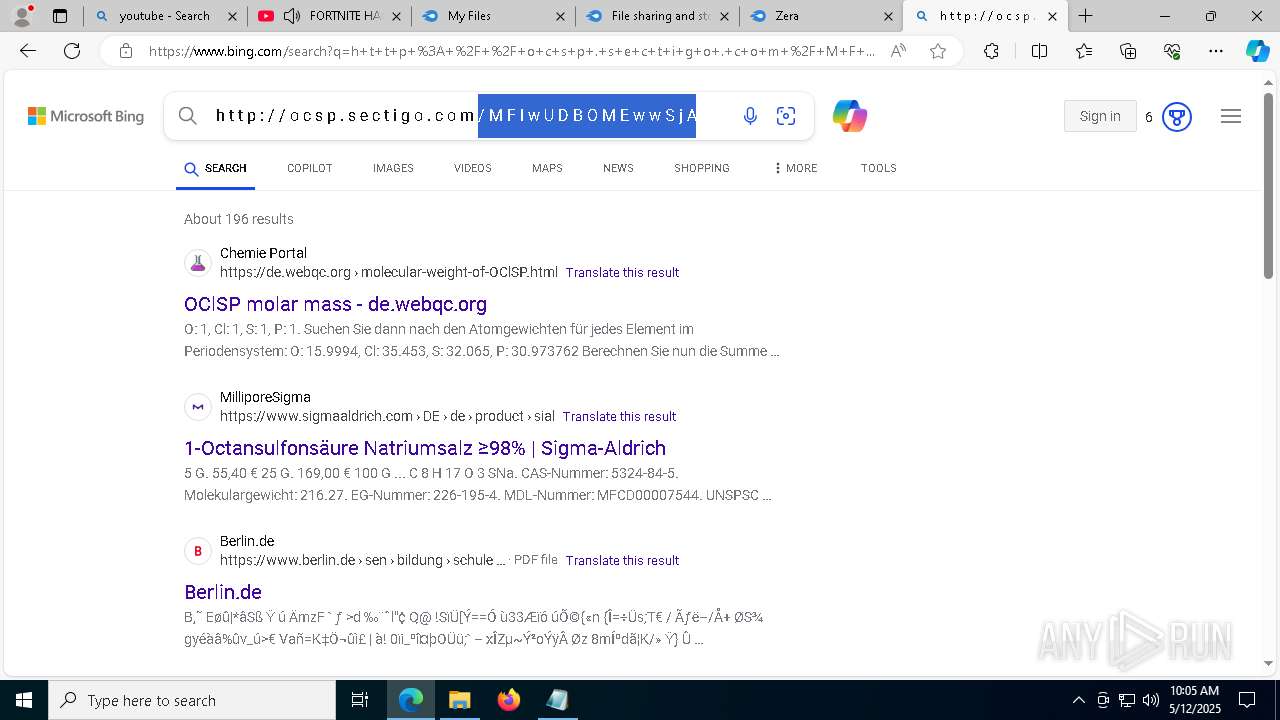Screen dimensions: 1280x720
Task: Translate the MilliporeSigma result
Action: tap(619, 416)
